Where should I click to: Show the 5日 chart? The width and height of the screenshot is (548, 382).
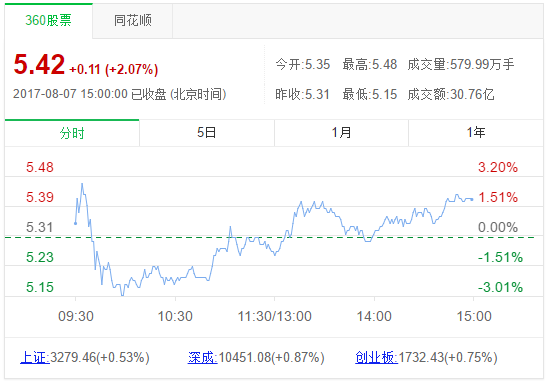(207, 133)
